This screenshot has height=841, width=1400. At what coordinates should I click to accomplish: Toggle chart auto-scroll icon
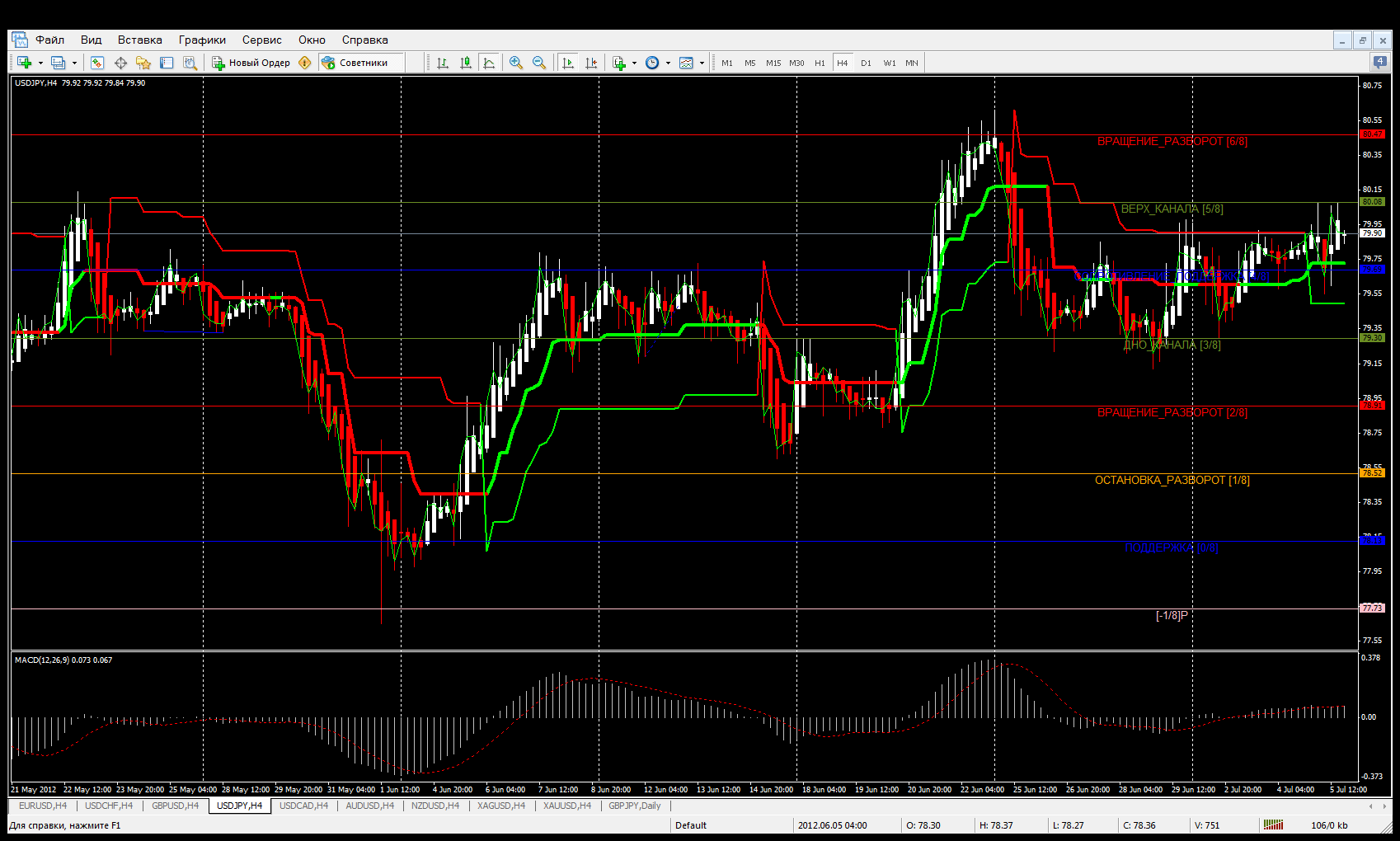coord(568,63)
